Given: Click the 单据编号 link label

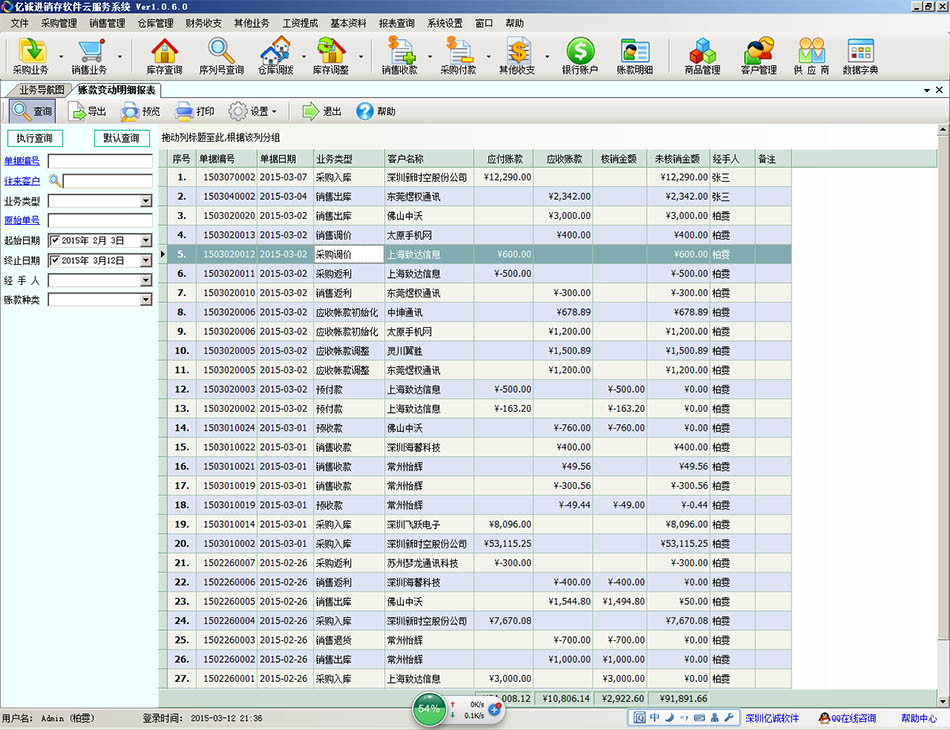Looking at the screenshot, I should pos(22,161).
